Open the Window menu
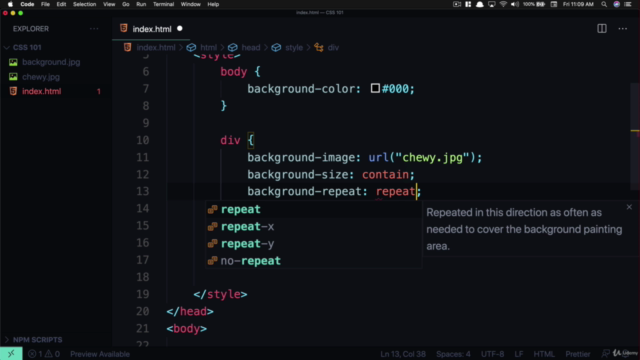 (191, 4)
